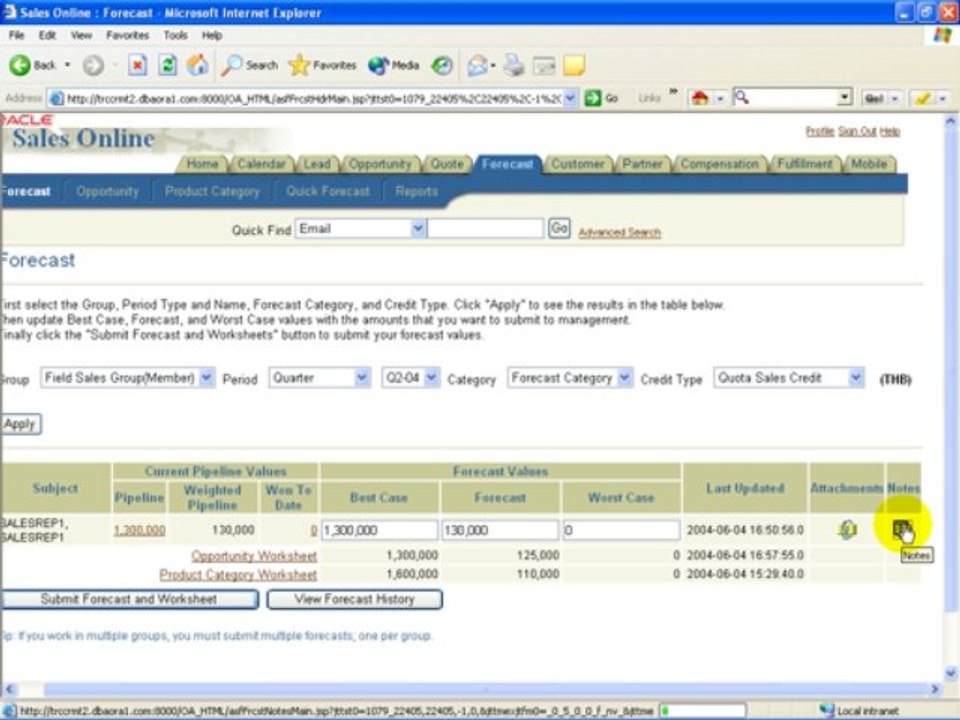The height and width of the screenshot is (720, 960).
Task: Open the Reports subtab
Action: click(416, 192)
